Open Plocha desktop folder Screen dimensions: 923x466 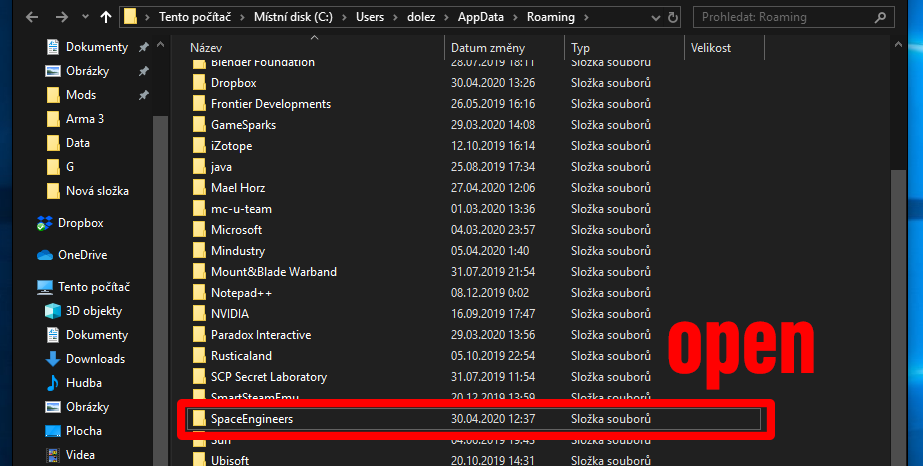[84, 431]
